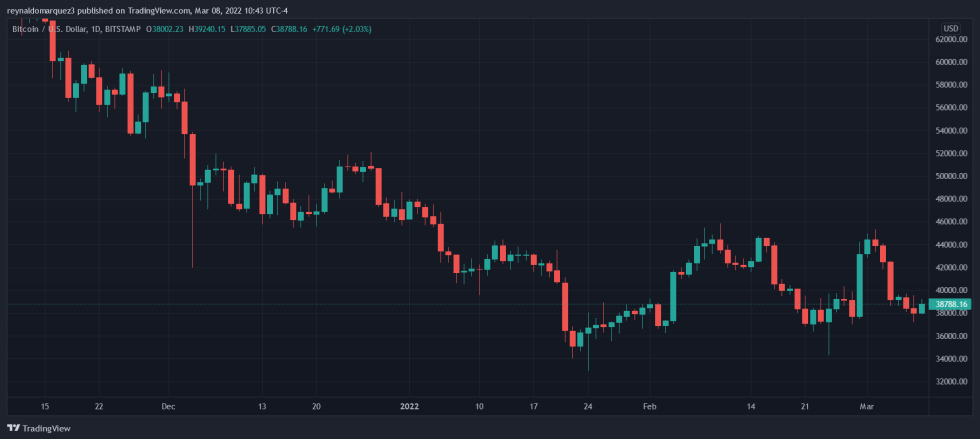Click the Dec label on time axis

[168, 406]
